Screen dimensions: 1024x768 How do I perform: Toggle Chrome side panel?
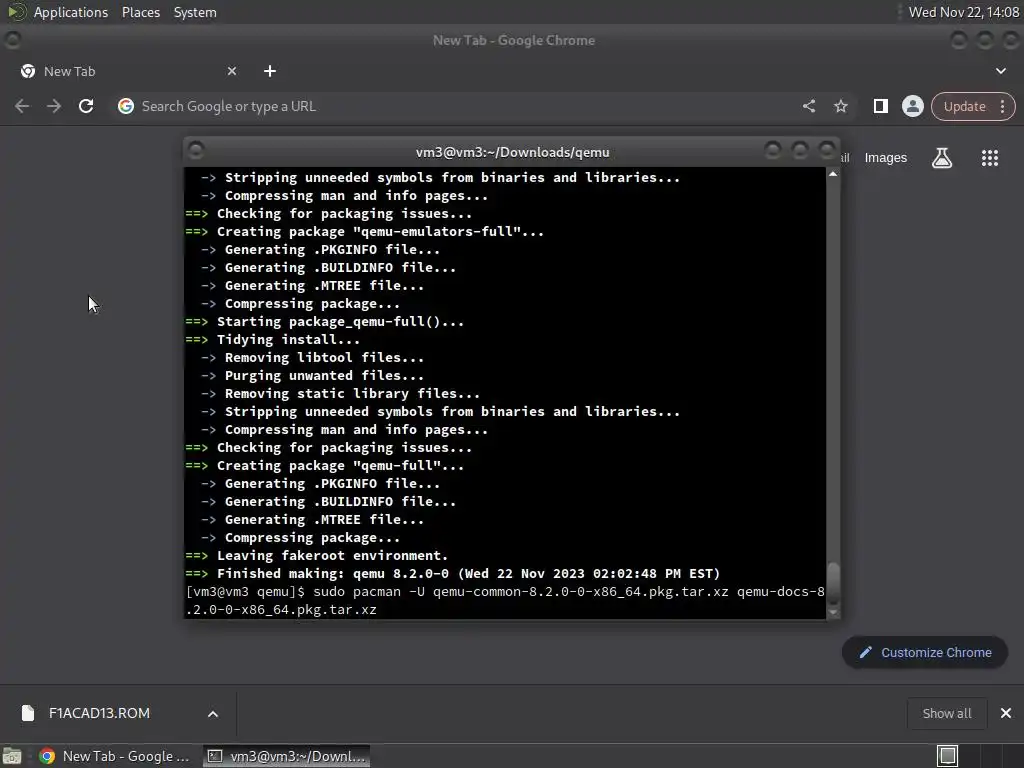point(880,106)
